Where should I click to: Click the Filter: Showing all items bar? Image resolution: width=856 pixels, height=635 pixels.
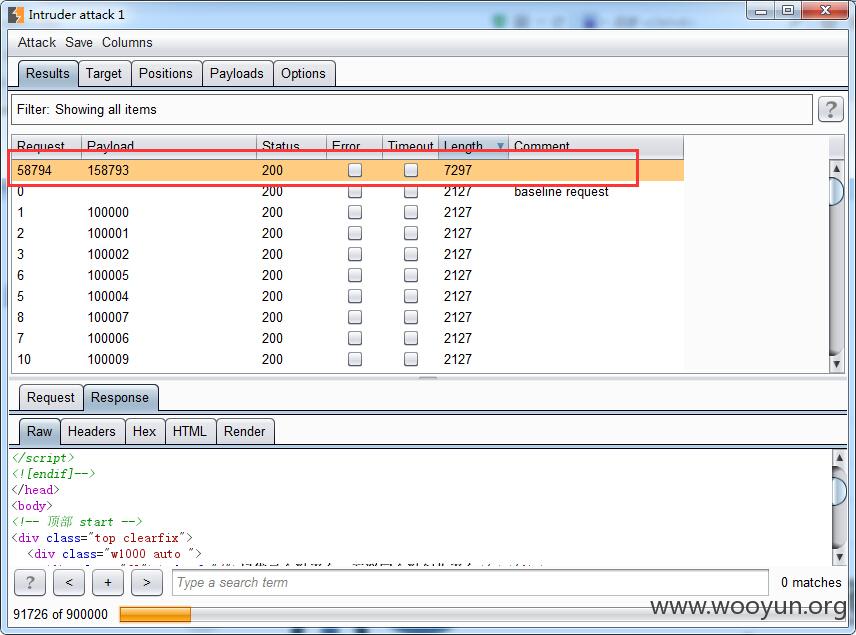click(412, 109)
